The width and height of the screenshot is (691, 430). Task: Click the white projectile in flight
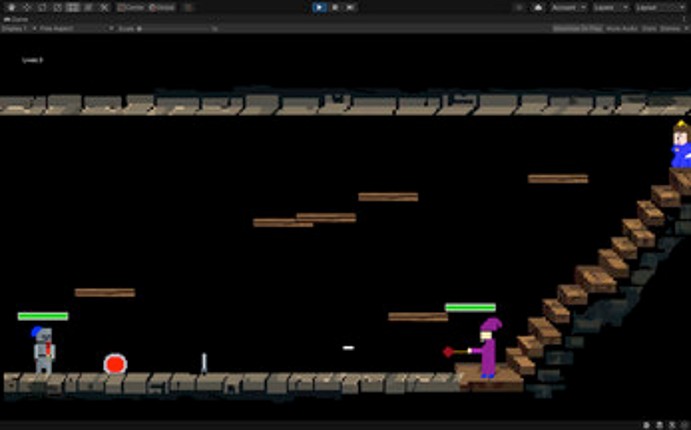pos(349,348)
